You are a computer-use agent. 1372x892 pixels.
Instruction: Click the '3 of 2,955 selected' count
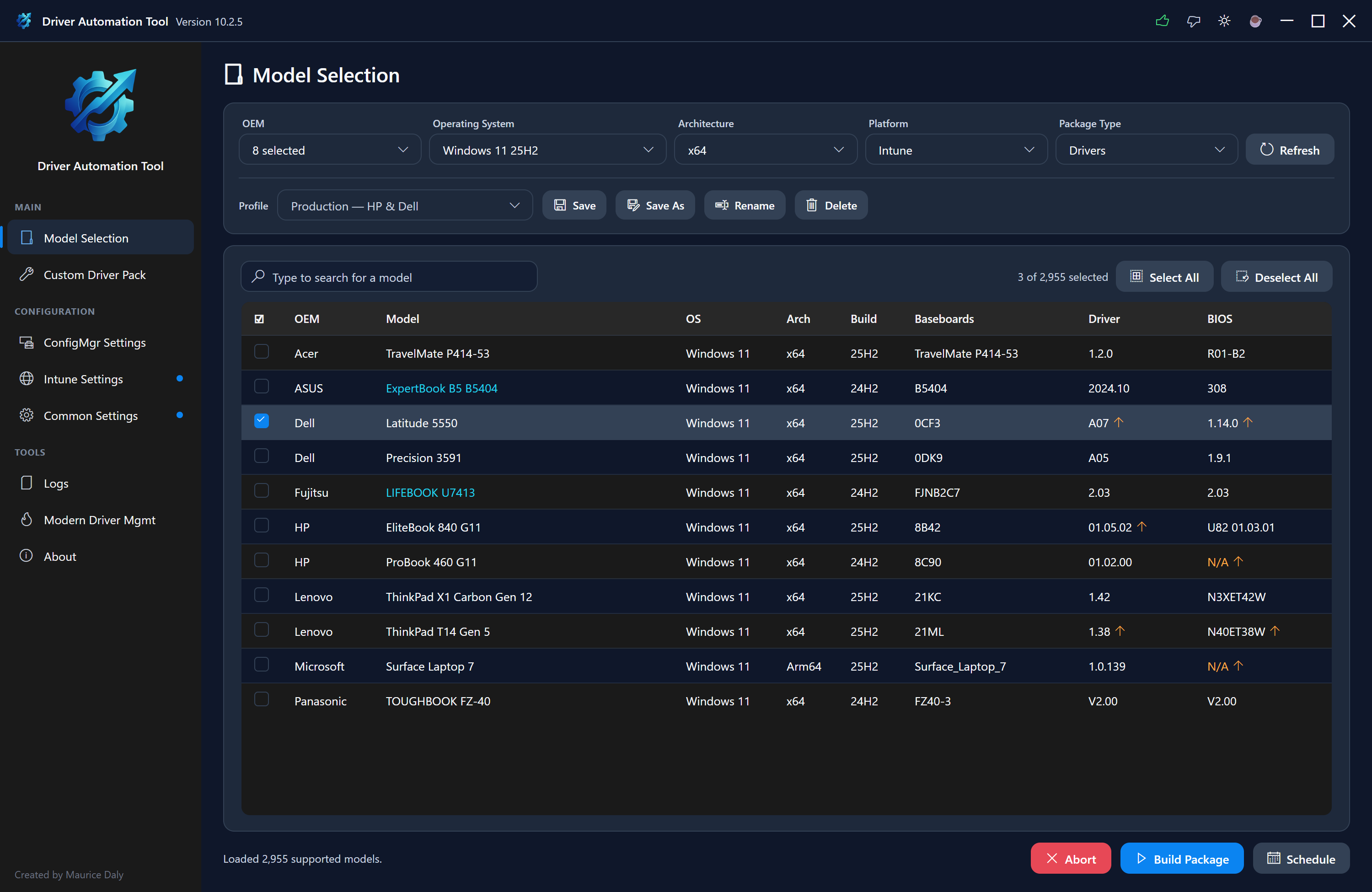[x=1062, y=277]
